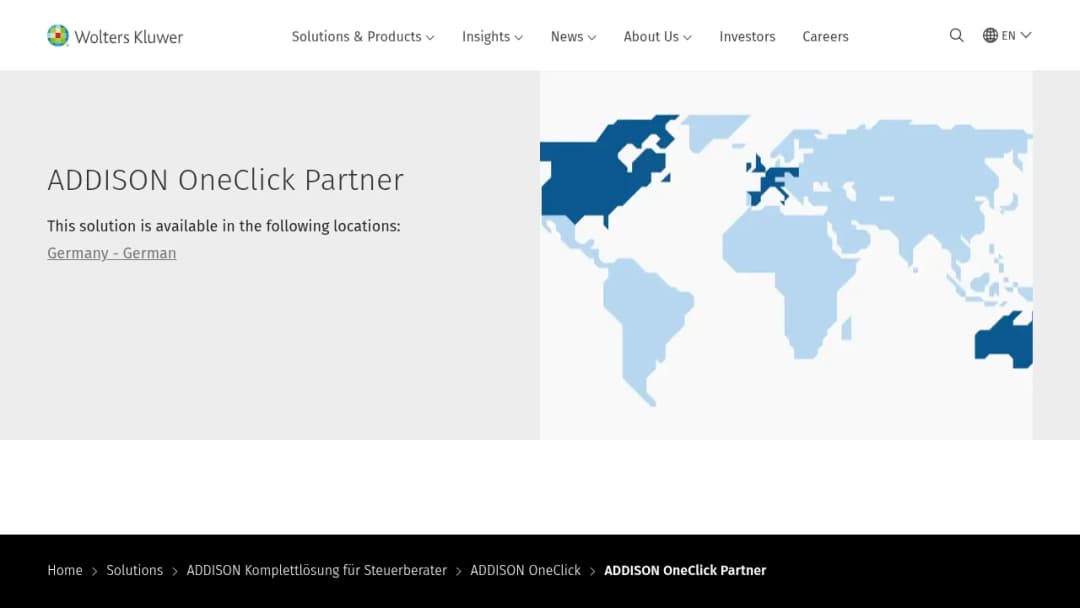1080x608 pixels.
Task: Click the Wolters Kluwer logo
Action: click(x=115, y=36)
